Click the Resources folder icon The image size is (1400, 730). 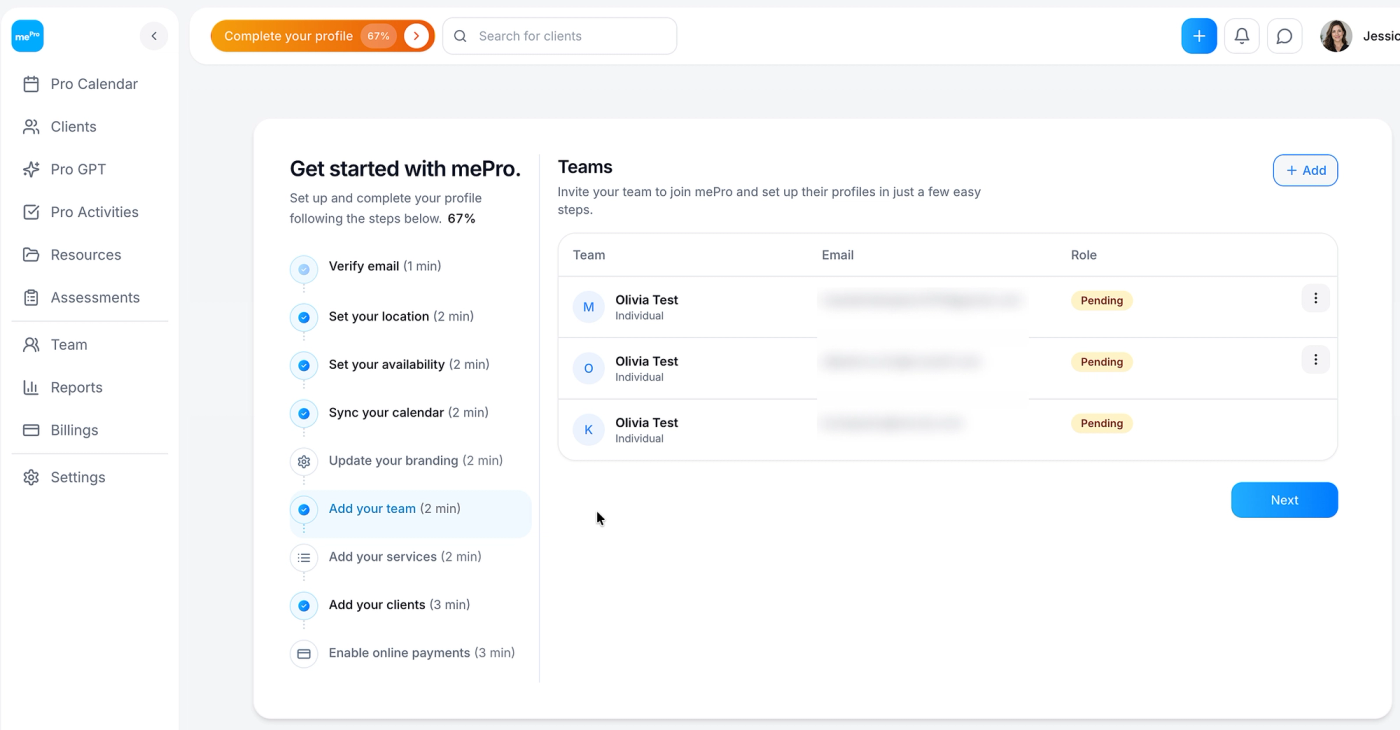(31, 255)
